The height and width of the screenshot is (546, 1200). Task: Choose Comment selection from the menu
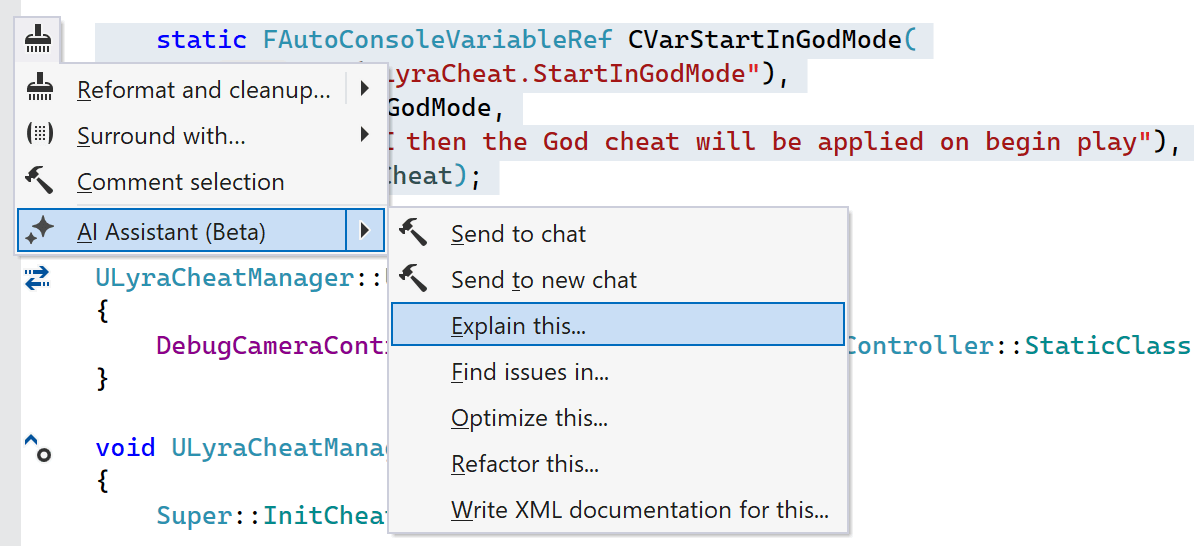[x=181, y=182]
